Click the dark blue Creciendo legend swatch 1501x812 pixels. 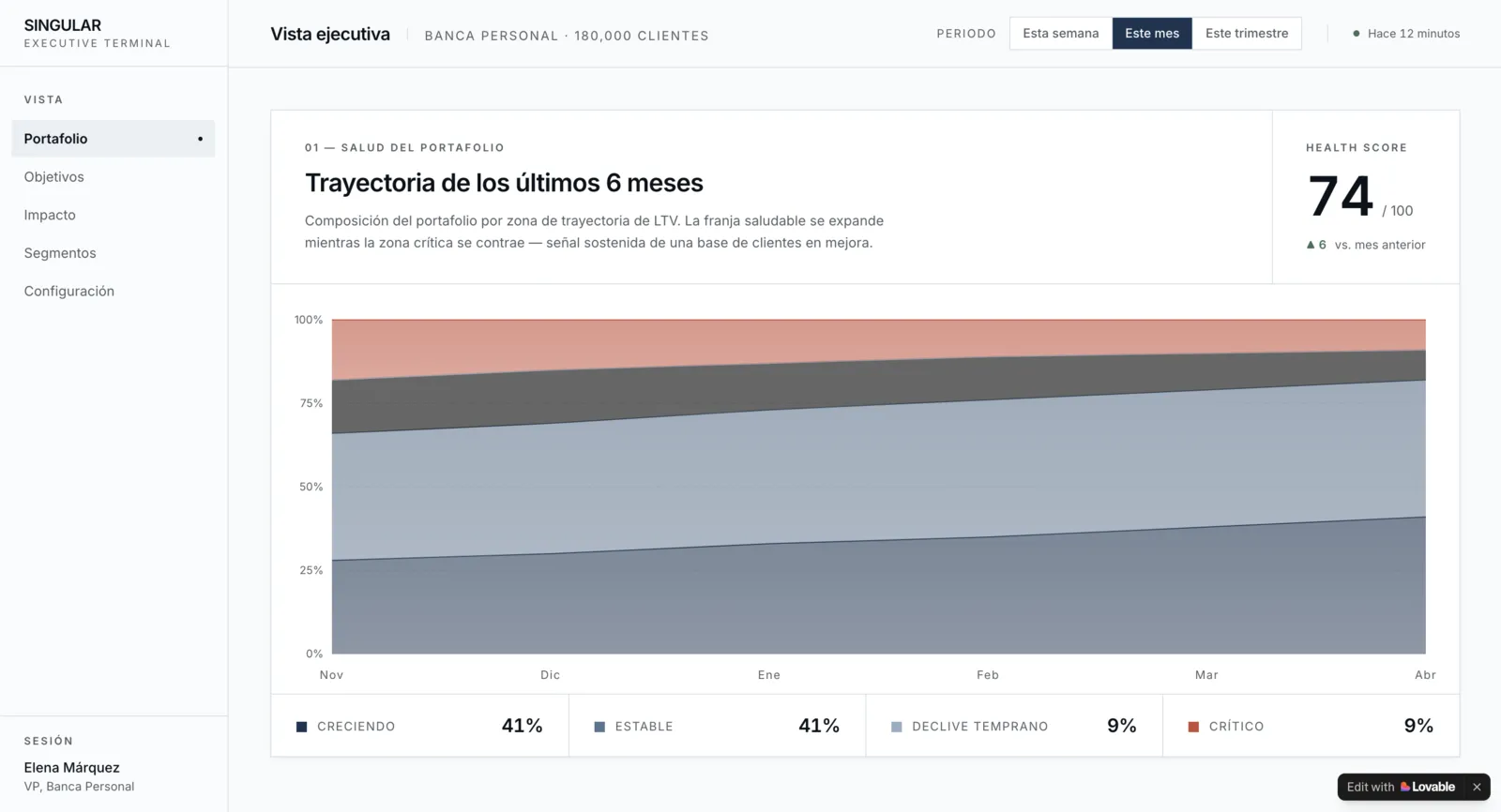coord(302,727)
